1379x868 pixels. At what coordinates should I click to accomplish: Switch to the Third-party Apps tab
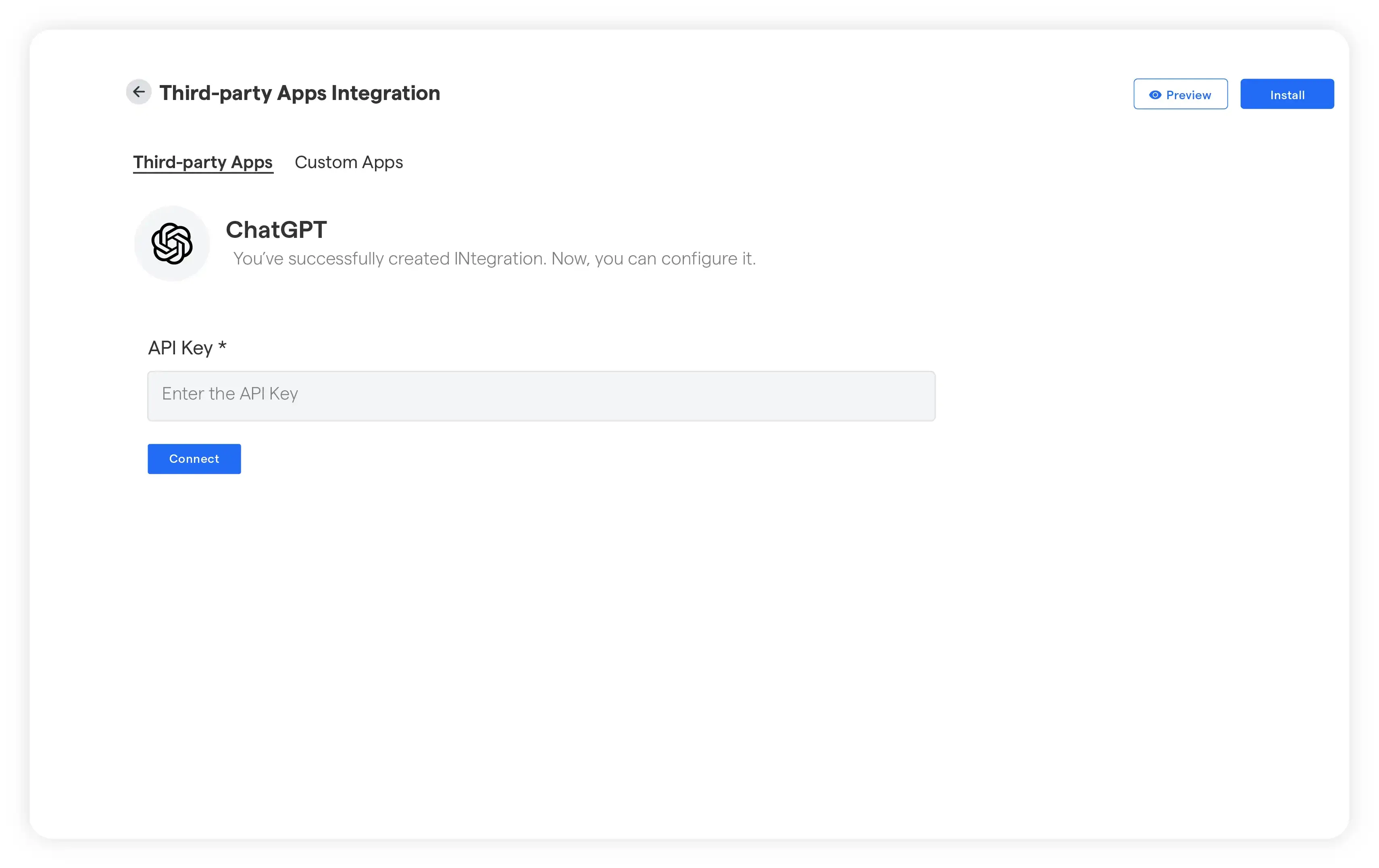[x=203, y=162]
